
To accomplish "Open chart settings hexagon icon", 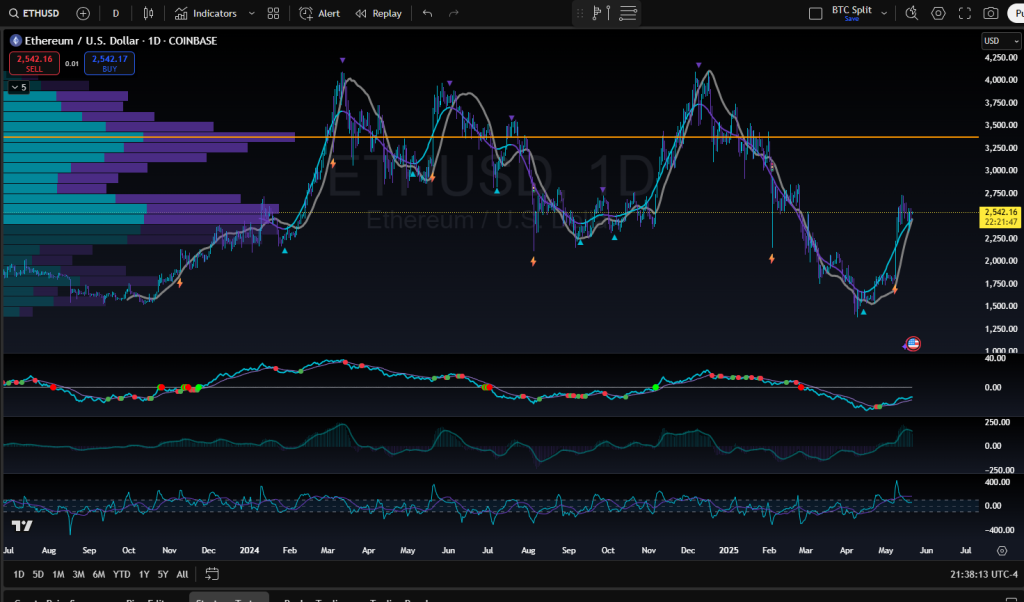I will [938, 13].
